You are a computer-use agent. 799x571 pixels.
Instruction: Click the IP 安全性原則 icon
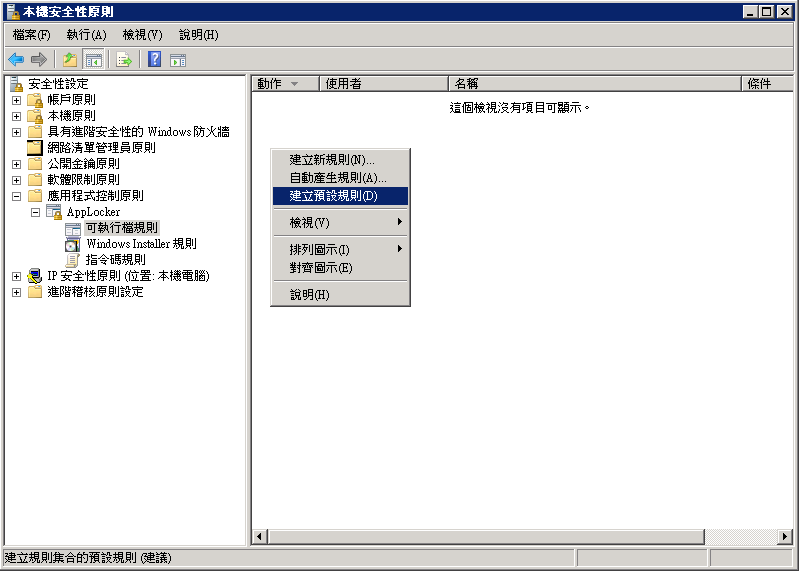click(x=35, y=276)
